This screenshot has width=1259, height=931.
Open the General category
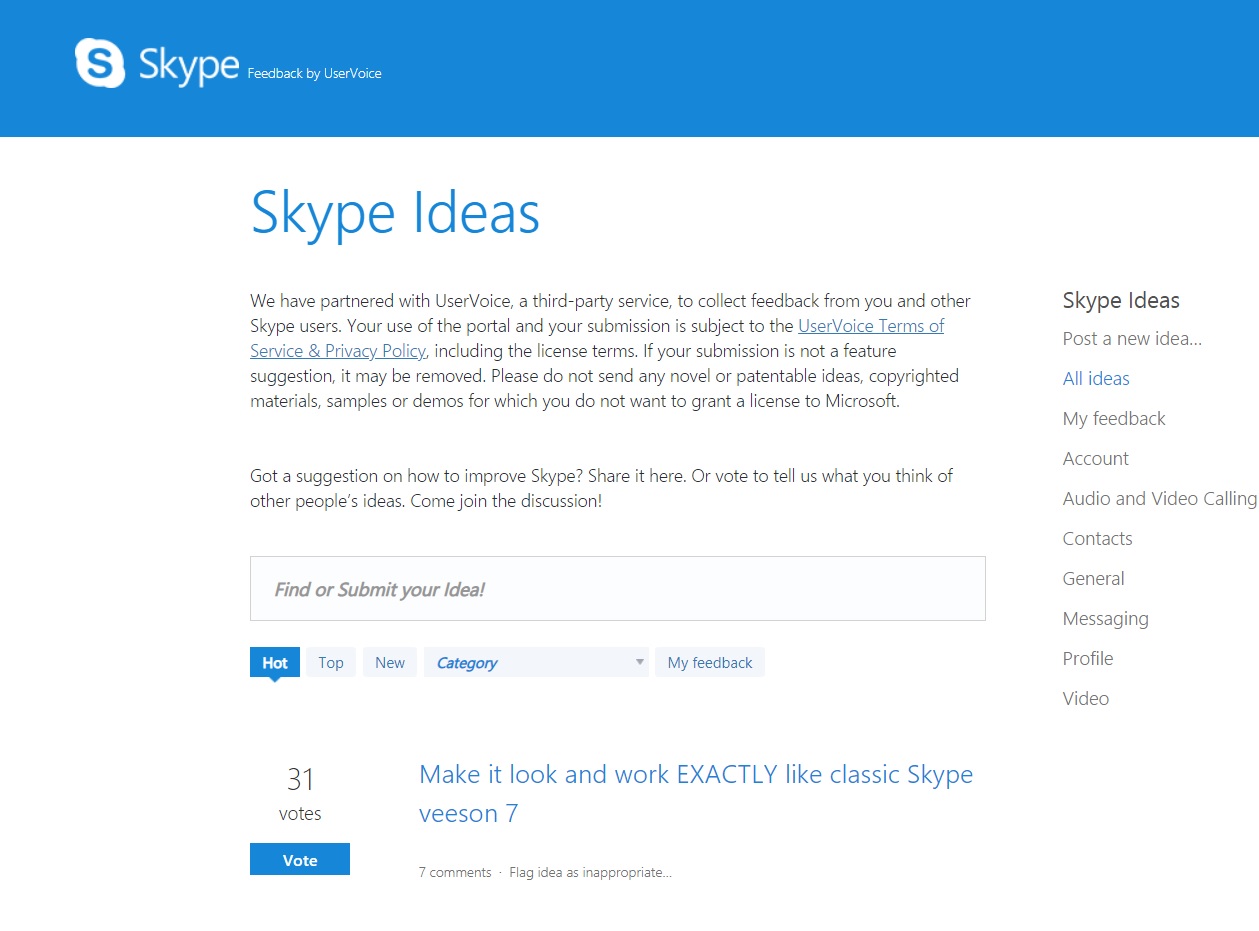pos(1093,578)
